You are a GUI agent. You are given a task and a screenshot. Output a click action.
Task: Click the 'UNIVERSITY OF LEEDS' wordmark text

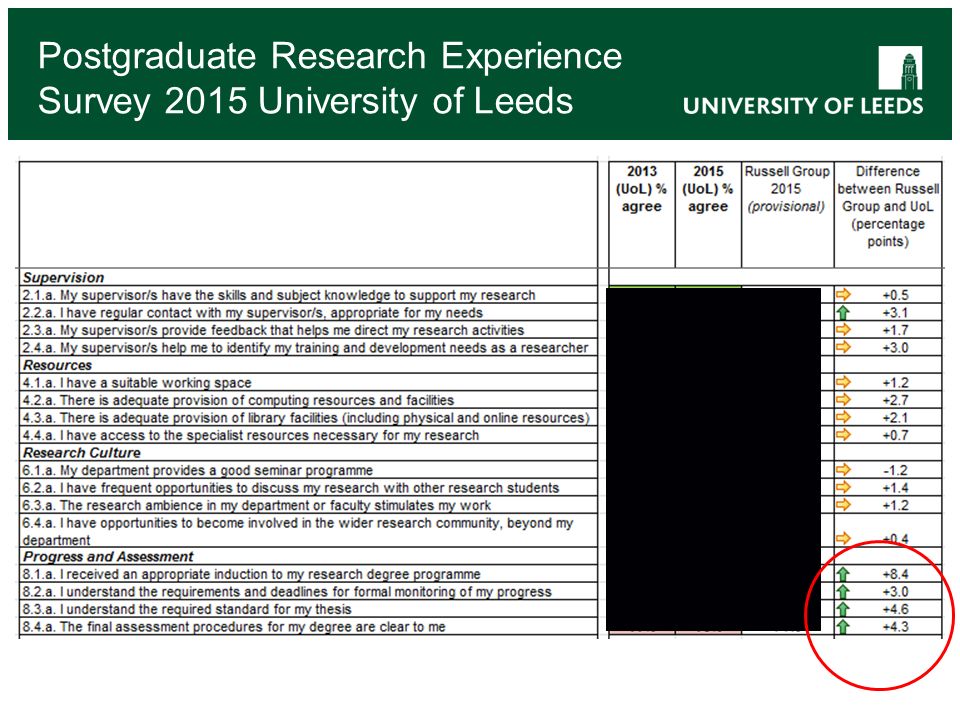(x=803, y=105)
